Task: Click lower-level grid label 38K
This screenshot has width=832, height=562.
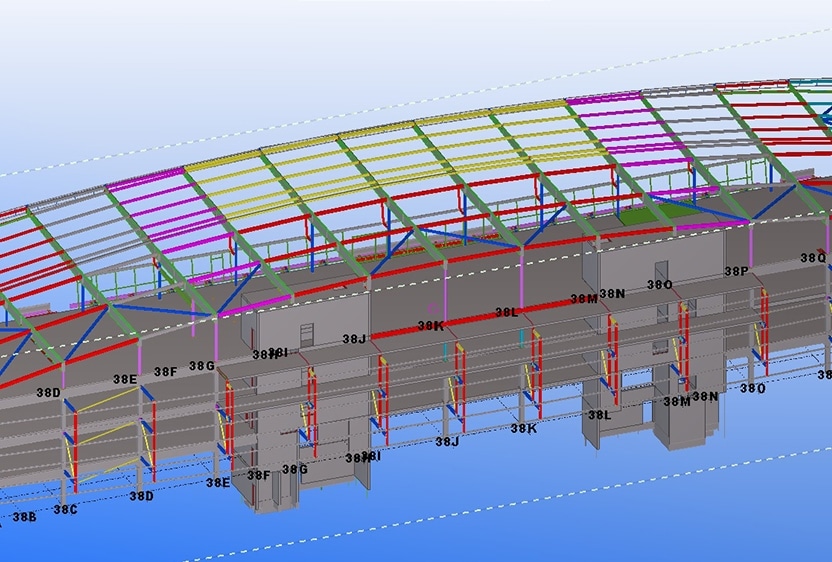Action: [x=524, y=429]
